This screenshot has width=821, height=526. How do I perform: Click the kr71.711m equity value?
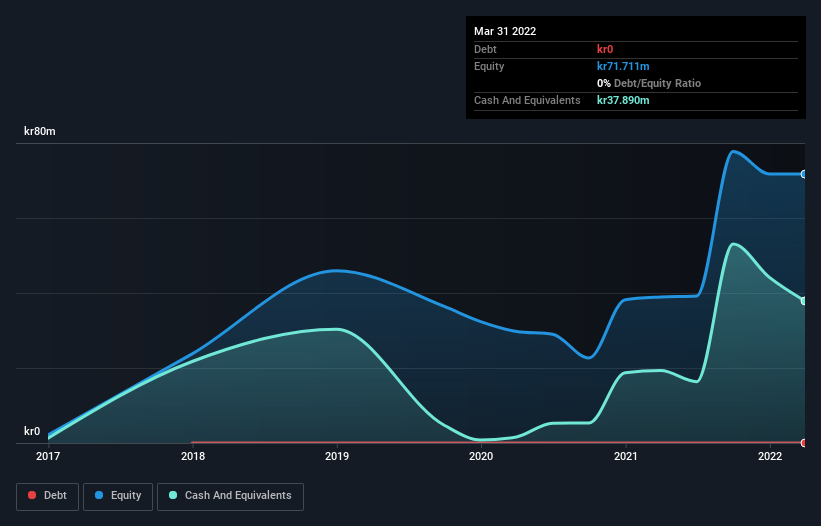(623, 66)
